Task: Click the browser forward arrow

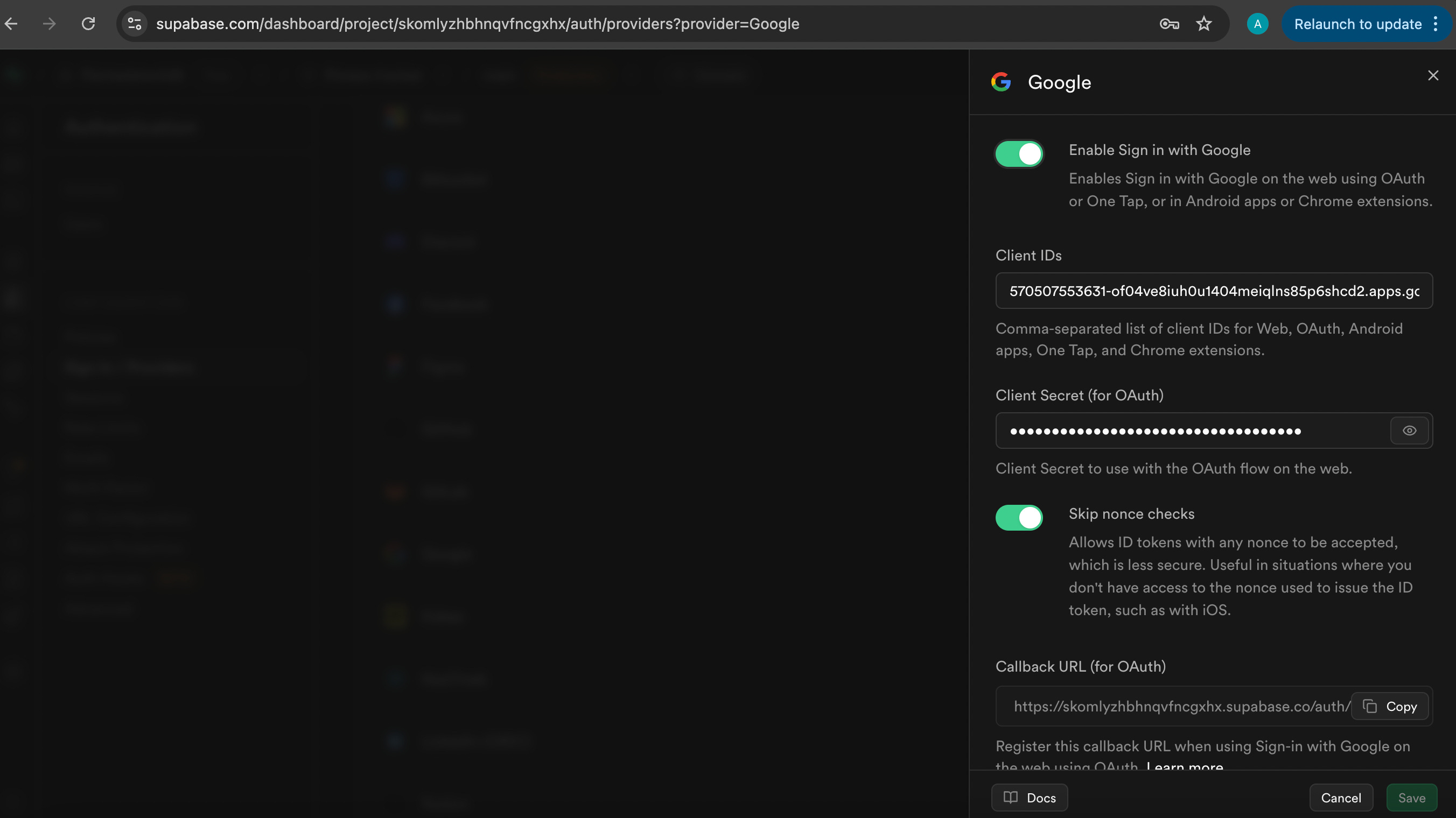Action: point(50,24)
